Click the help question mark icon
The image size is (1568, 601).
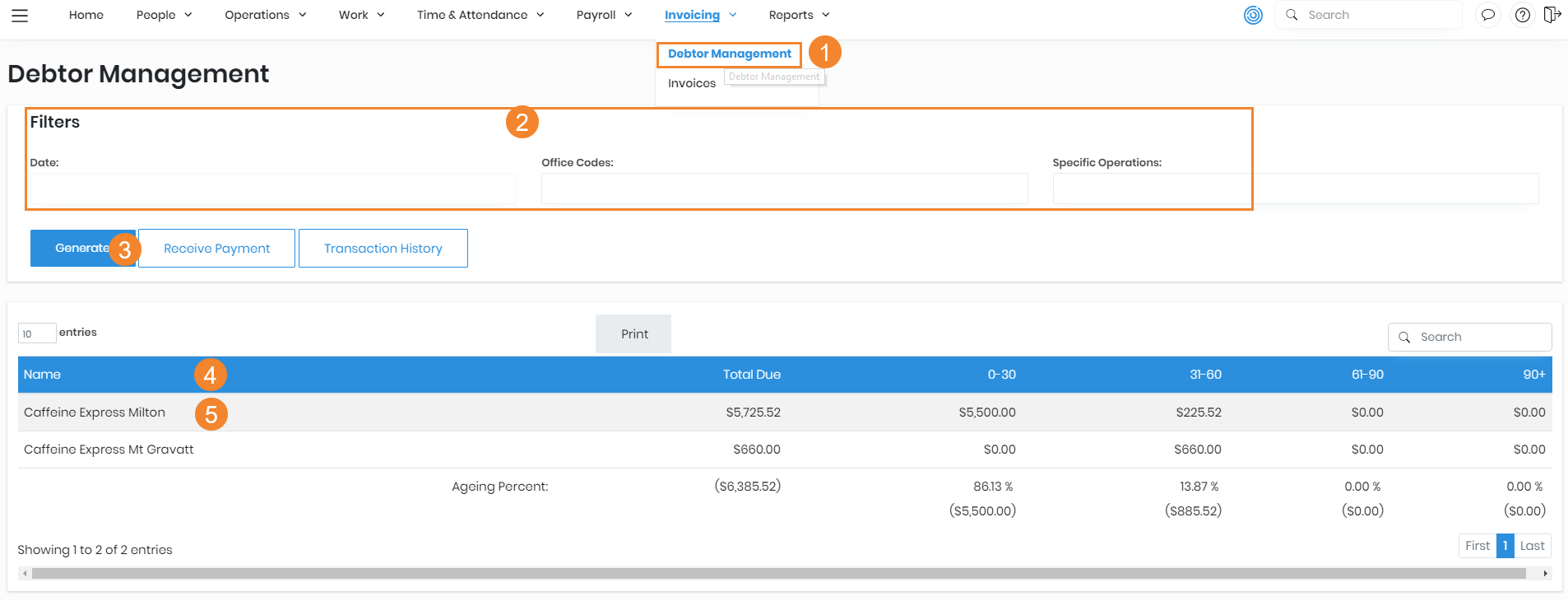[1523, 15]
